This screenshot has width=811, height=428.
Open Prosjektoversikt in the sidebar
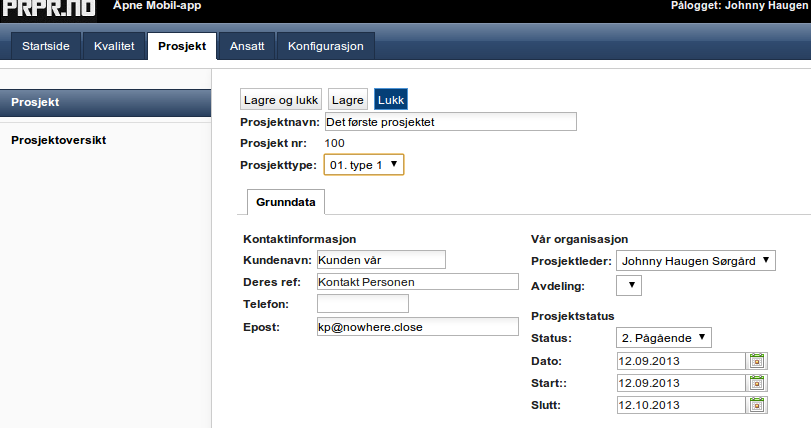click(x=58, y=140)
